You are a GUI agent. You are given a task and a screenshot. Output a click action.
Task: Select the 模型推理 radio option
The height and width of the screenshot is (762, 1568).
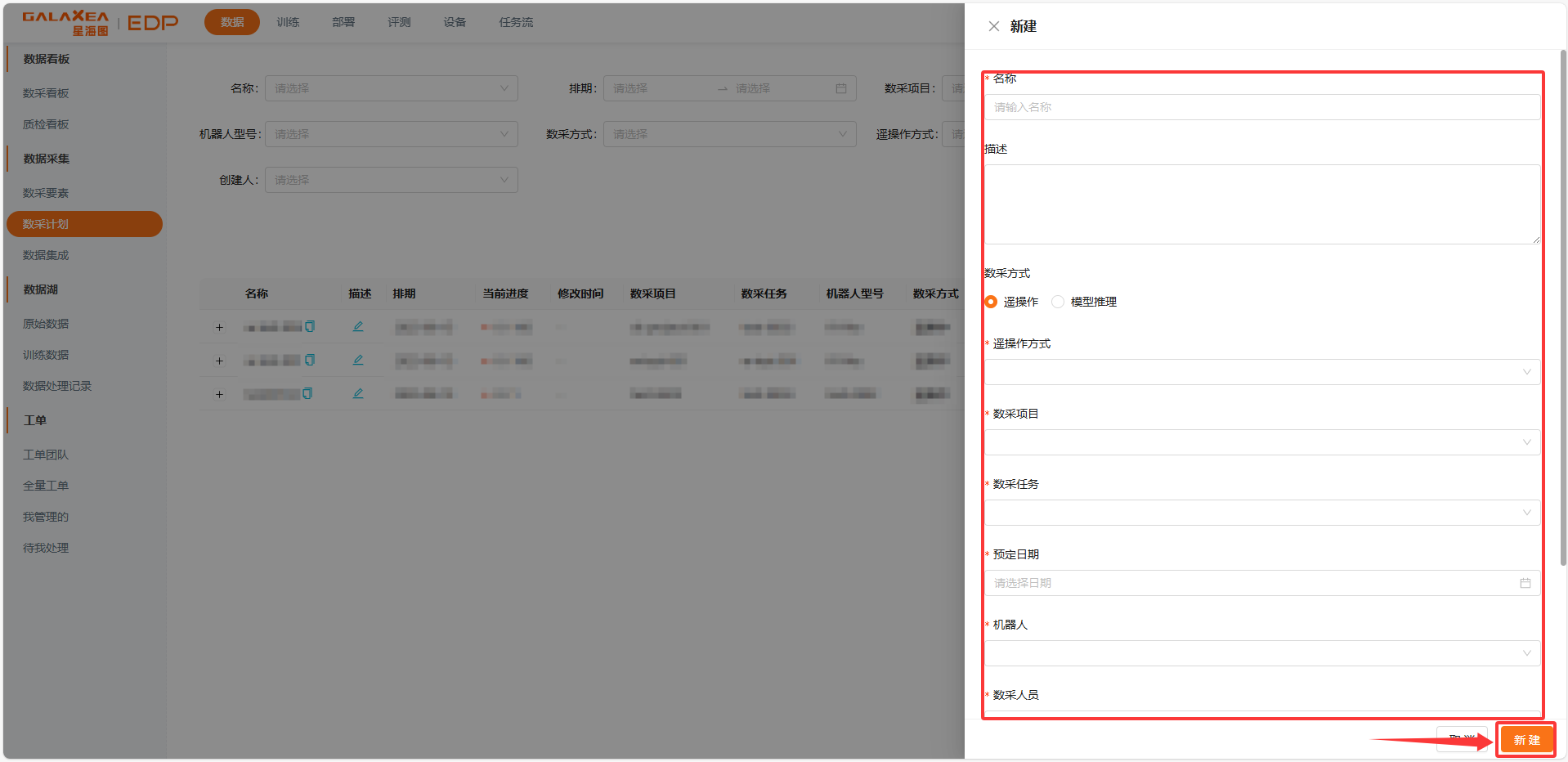(1058, 302)
